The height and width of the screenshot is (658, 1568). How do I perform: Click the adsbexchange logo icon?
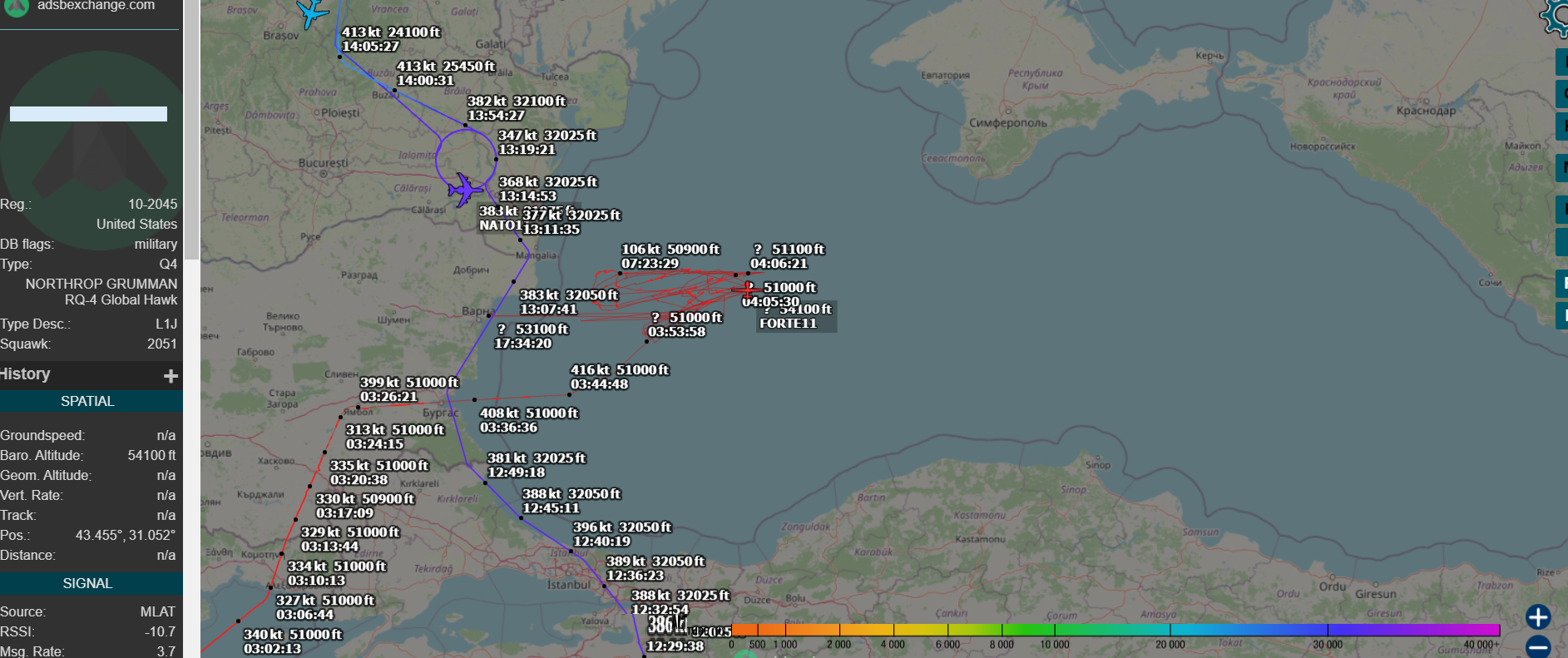[x=17, y=7]
